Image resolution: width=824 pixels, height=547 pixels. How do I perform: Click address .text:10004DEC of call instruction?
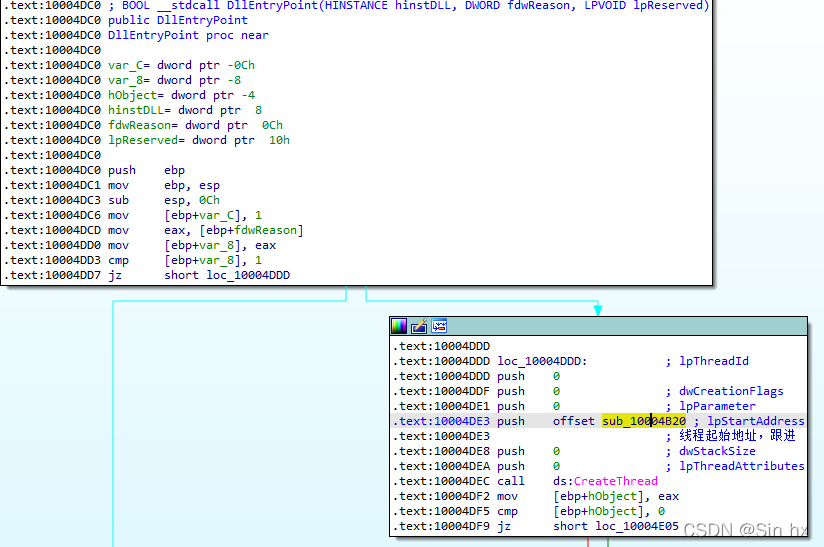click(x=441, y=481)
